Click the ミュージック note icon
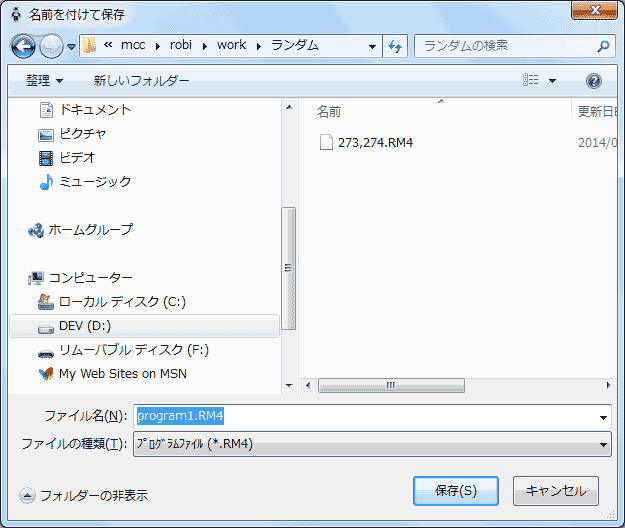 pos(46,182)
